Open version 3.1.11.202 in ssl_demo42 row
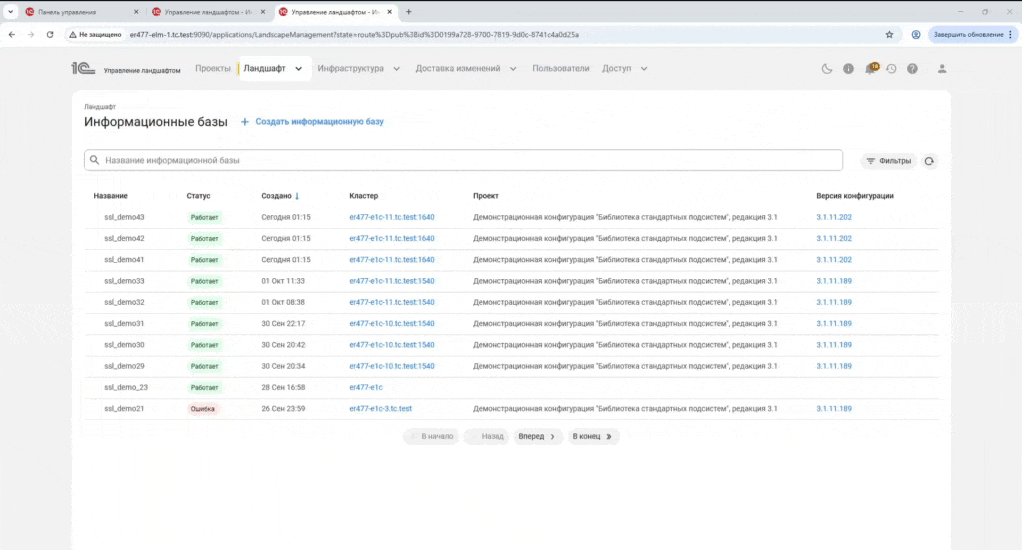 (x=834, y=239)
